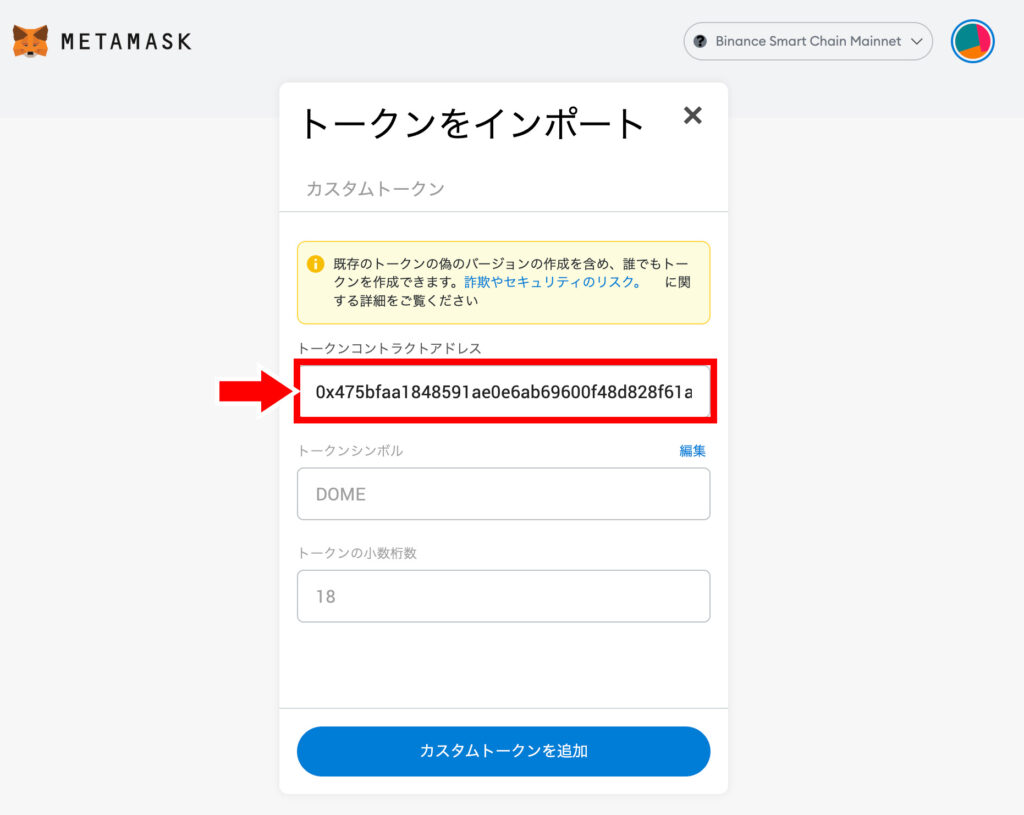Click the トークンシンボル label
Viewport: 1024px width, 815px height.
pos(350,451)
